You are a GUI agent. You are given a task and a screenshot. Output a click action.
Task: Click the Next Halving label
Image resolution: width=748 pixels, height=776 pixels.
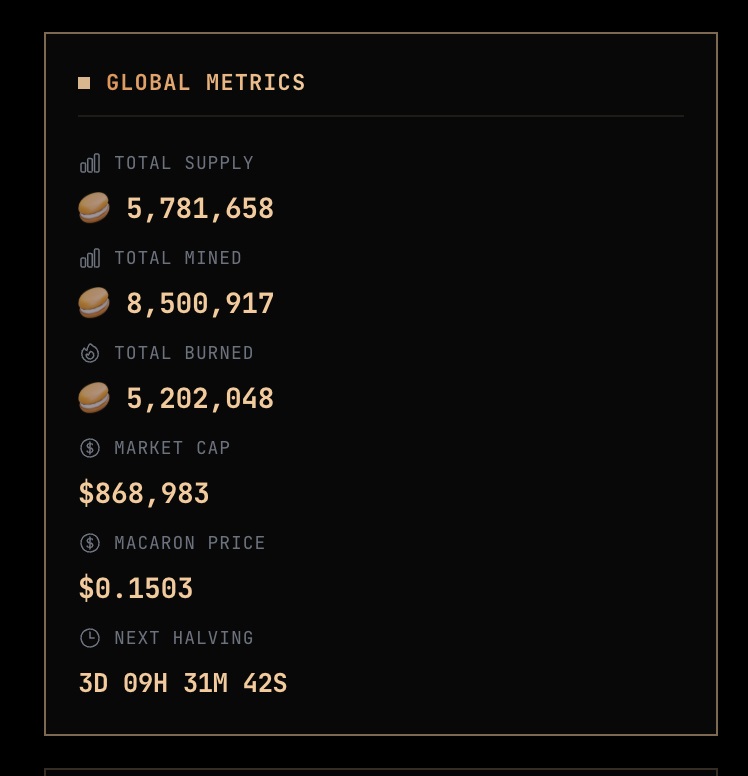tap(184, 638)
